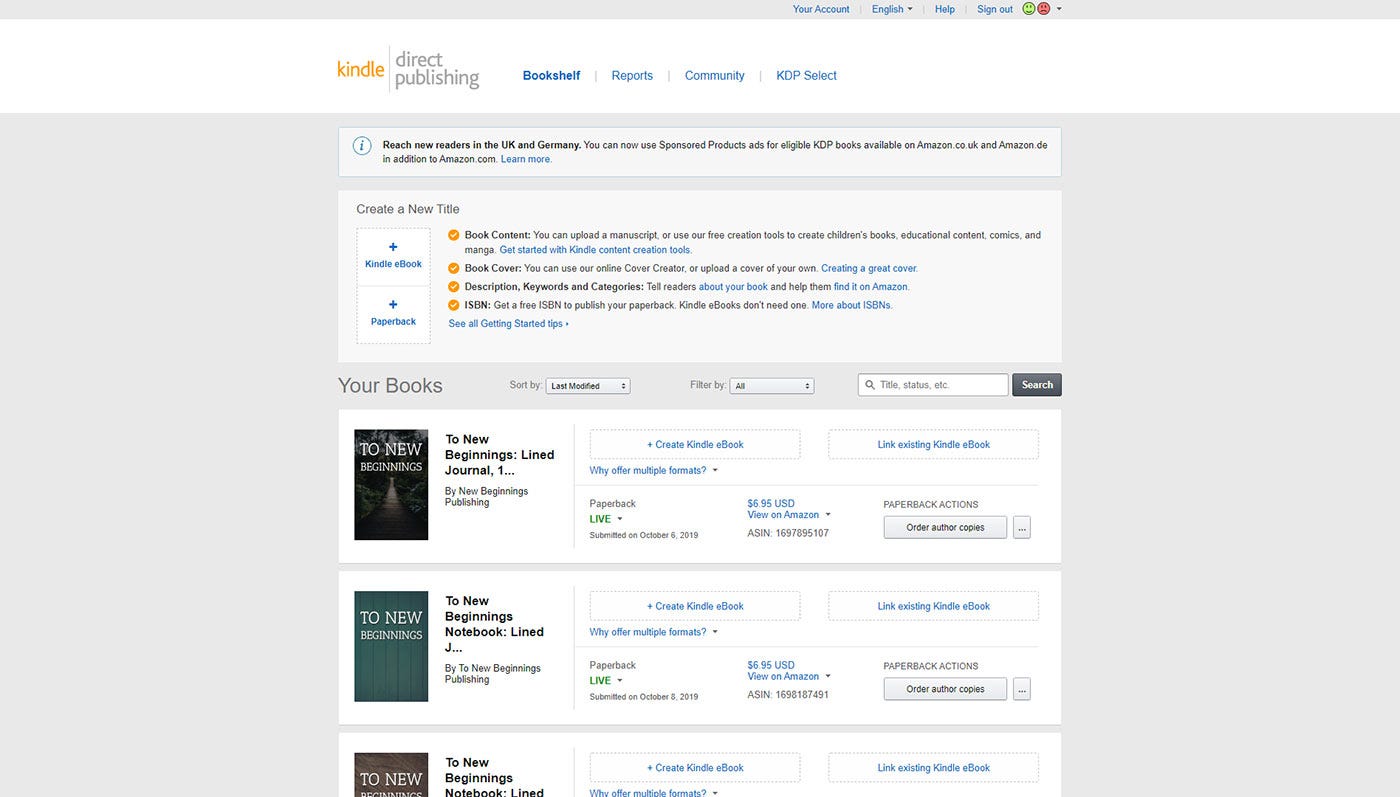Open 'Get started with Kindle content creation tools'
The width and height of the screenshot is (1400, 797).
pyautogui.click(x=596, y=250)
